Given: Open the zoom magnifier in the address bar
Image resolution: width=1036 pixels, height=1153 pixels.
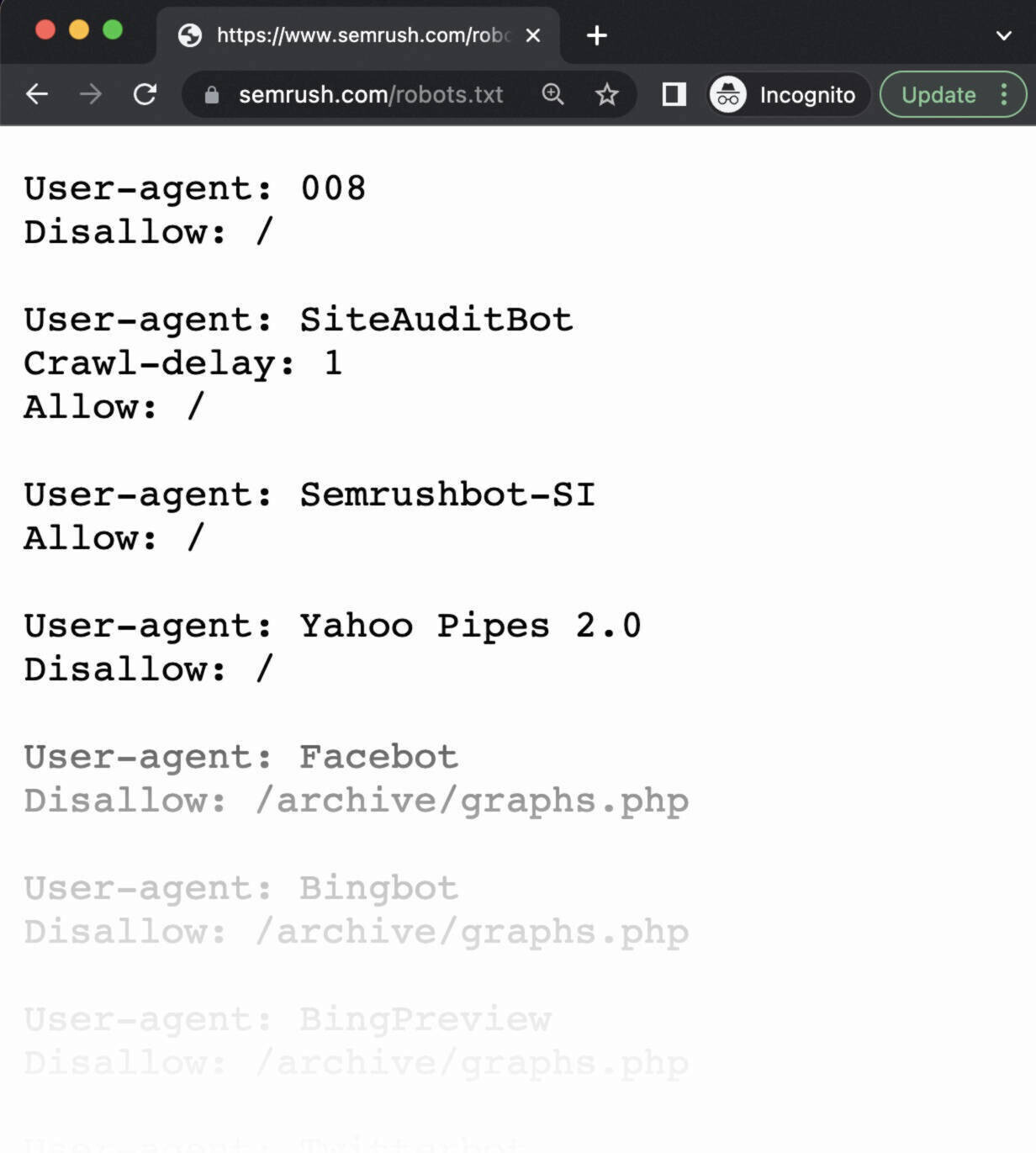Looking at the screenshot, I should point(552,94).
